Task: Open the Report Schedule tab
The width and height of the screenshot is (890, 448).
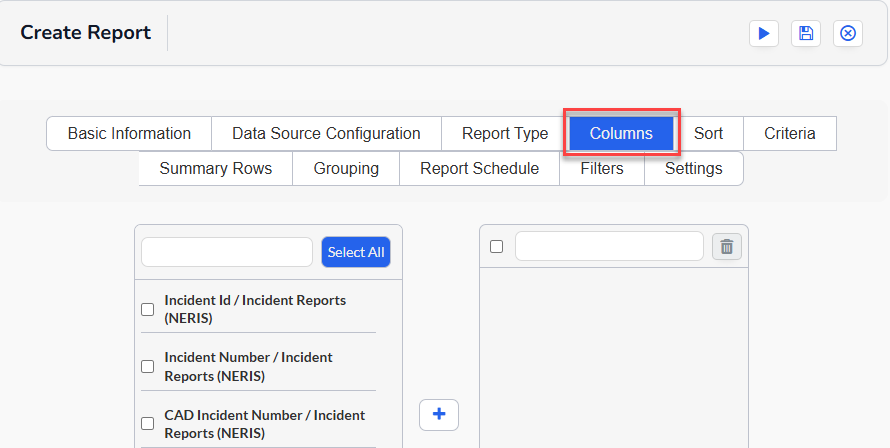Action: (480, 169)
